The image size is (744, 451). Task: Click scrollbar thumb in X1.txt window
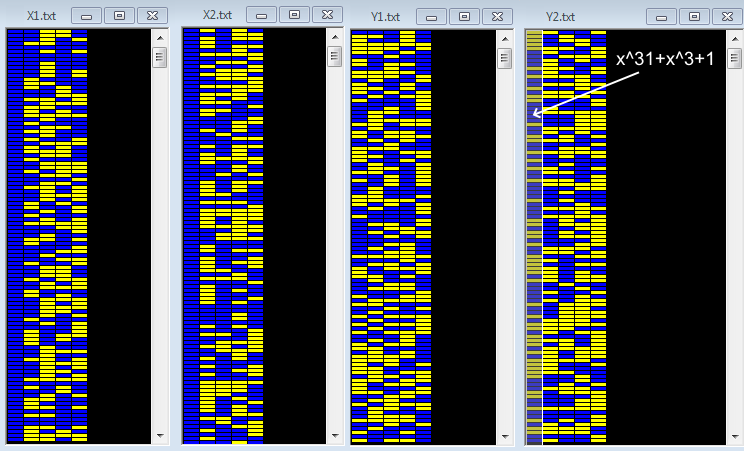point(160,57)
